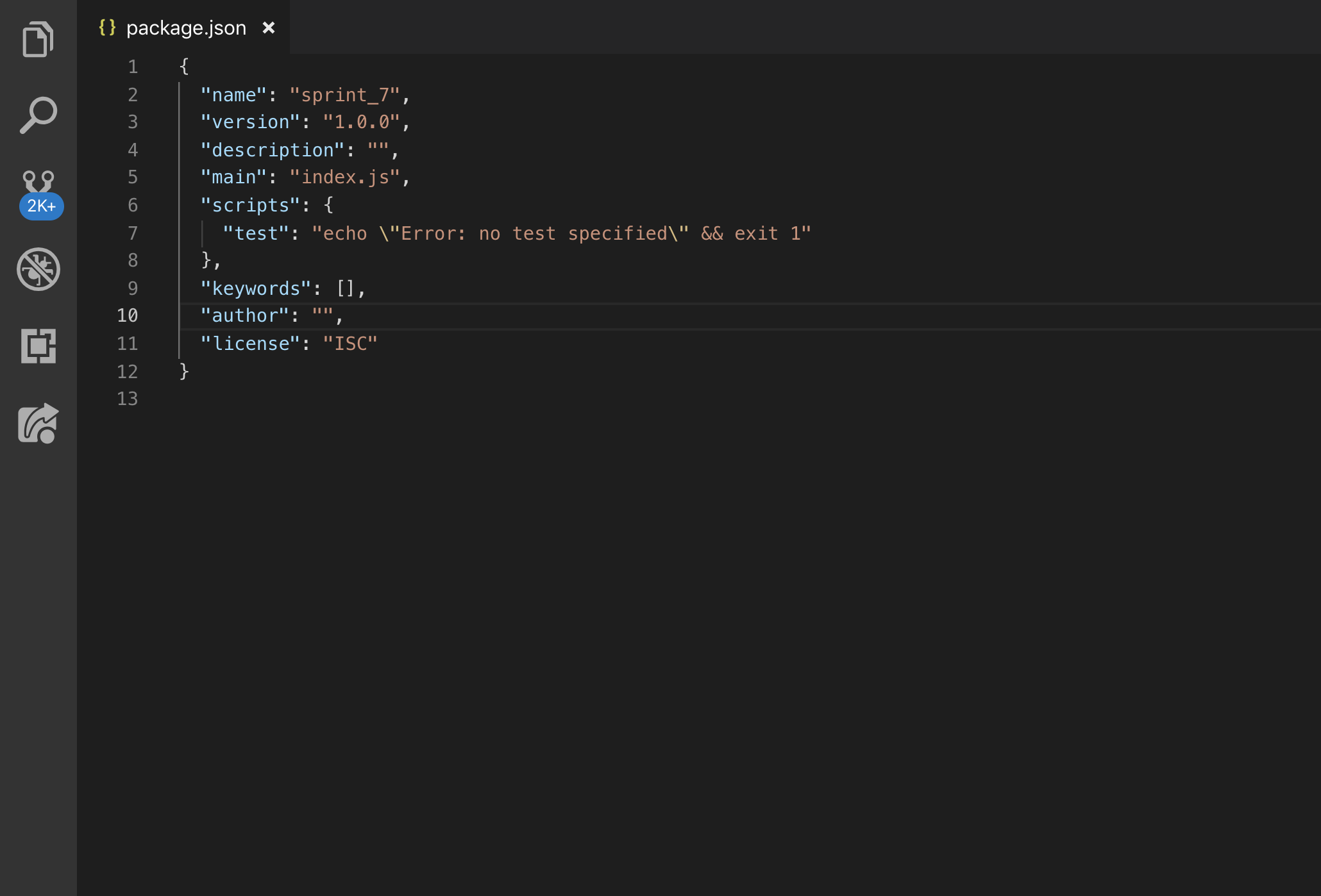Close the package.json tab

point(269,28)
